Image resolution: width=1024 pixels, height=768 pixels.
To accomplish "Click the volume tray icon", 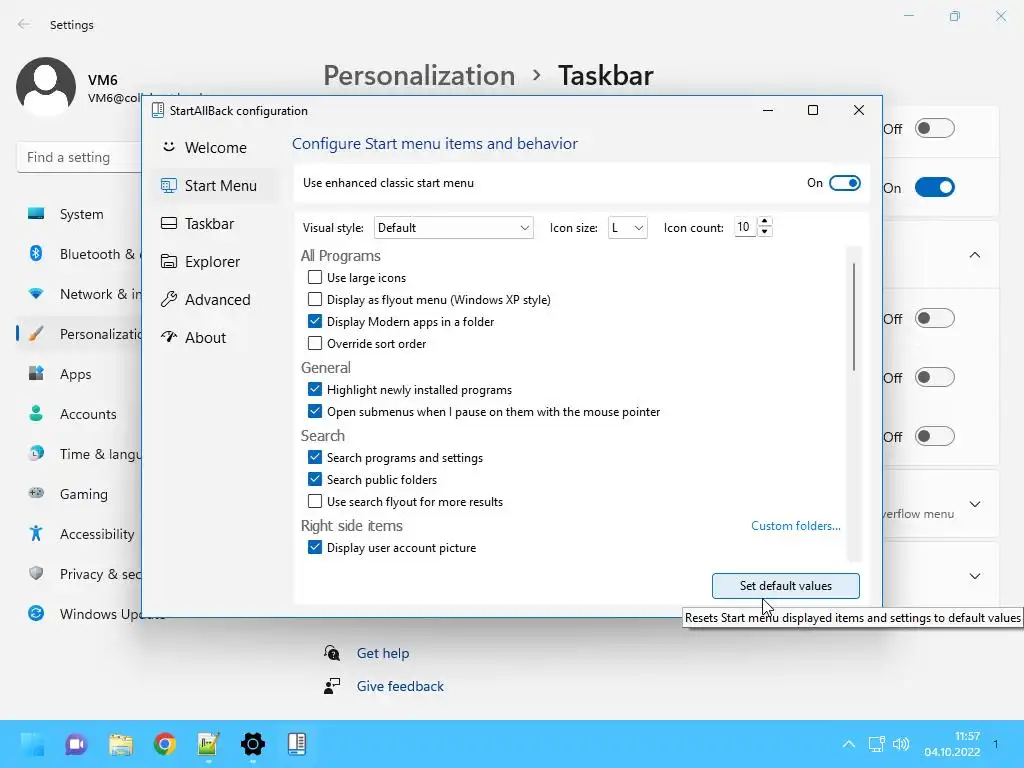I will pos(901,744).
